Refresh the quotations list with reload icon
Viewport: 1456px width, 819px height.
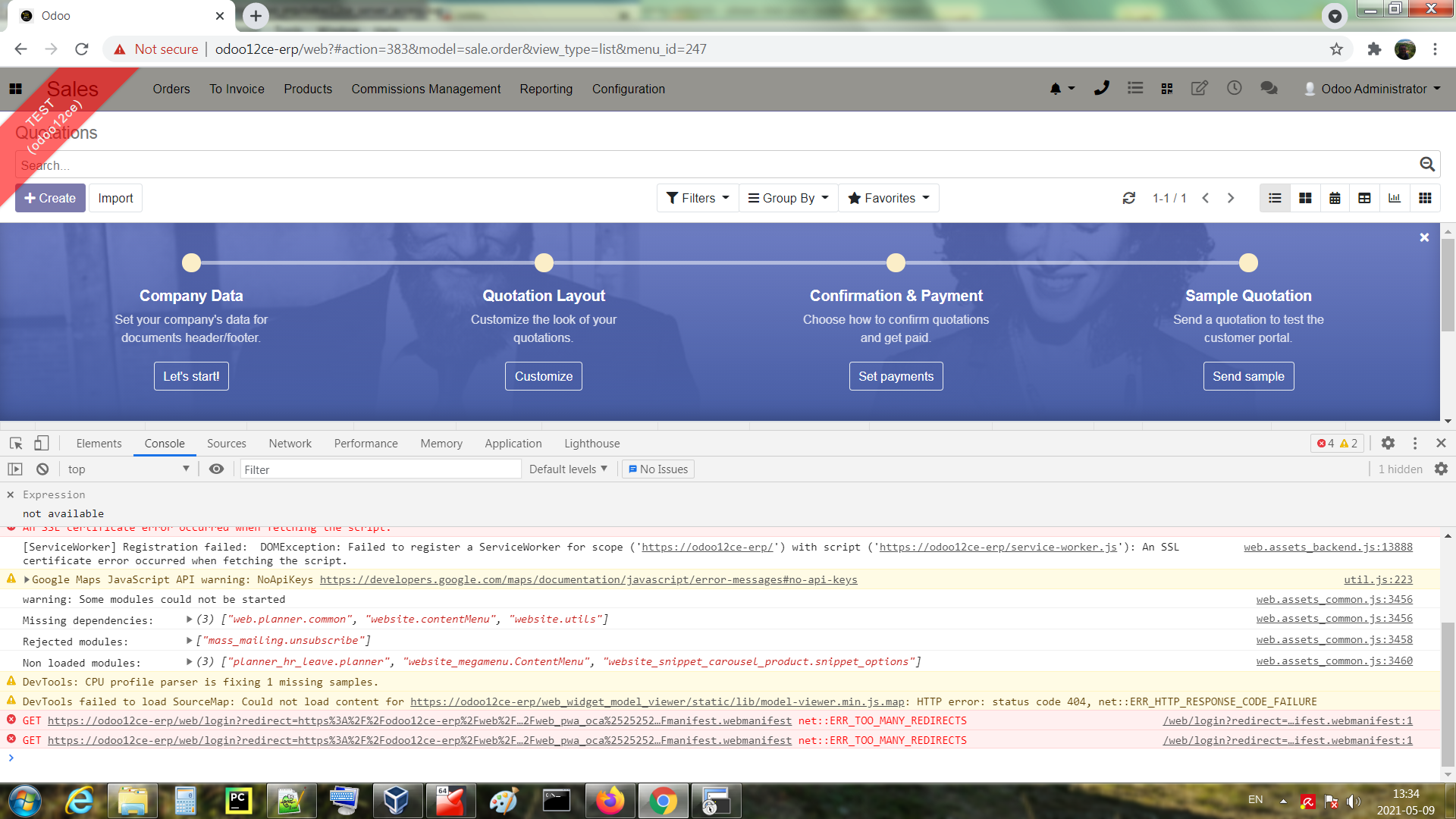click(x=1129, y=198)
